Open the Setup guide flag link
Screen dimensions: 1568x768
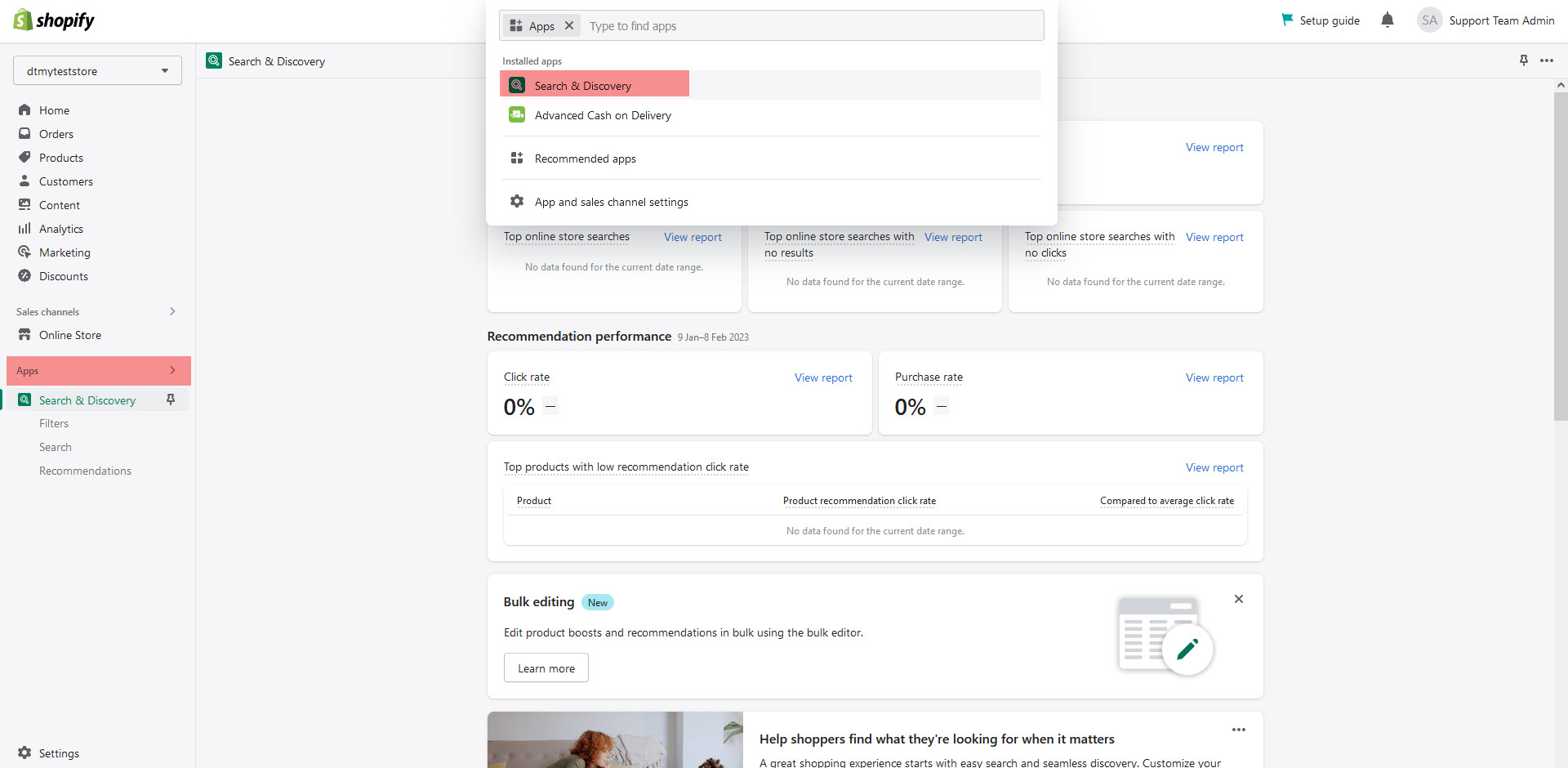[1321, 20]
